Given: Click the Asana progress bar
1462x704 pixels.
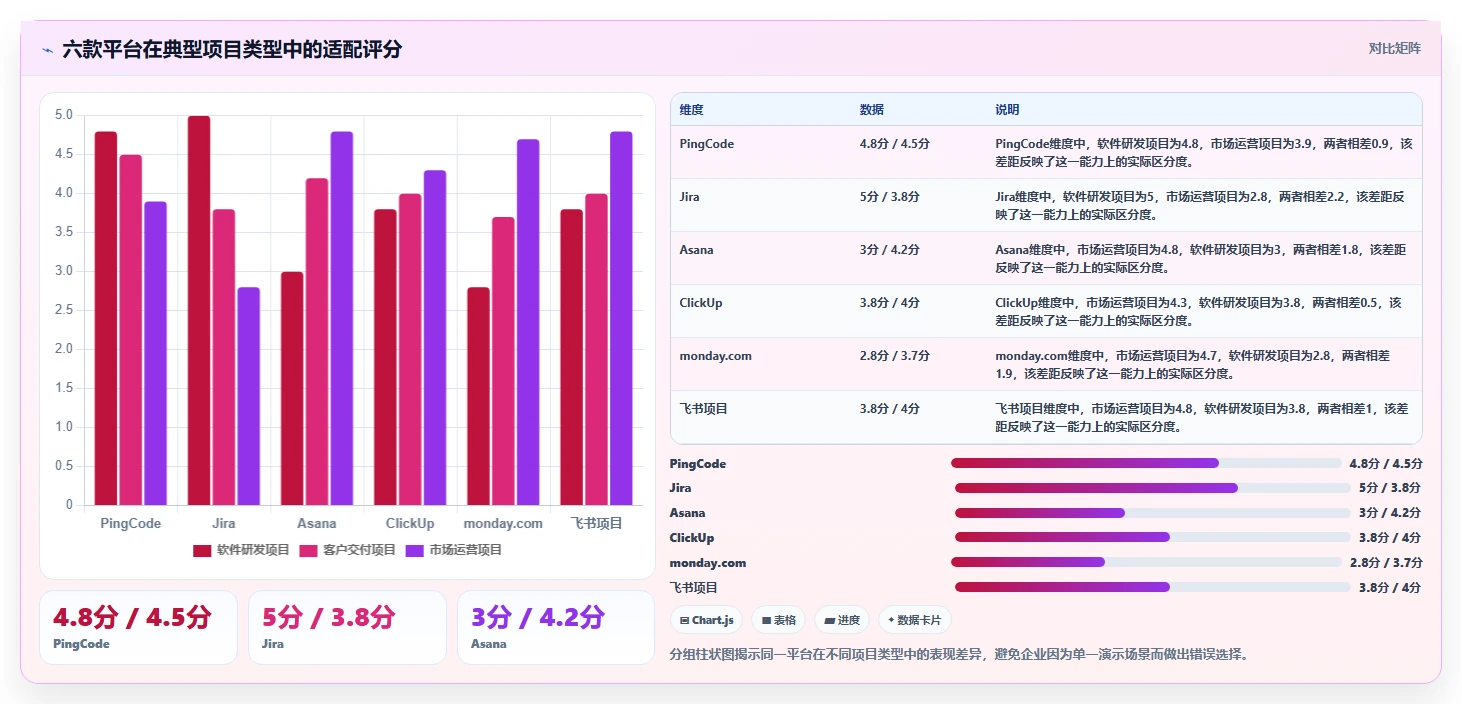Looking at the screenshot, I should 1153,513.
